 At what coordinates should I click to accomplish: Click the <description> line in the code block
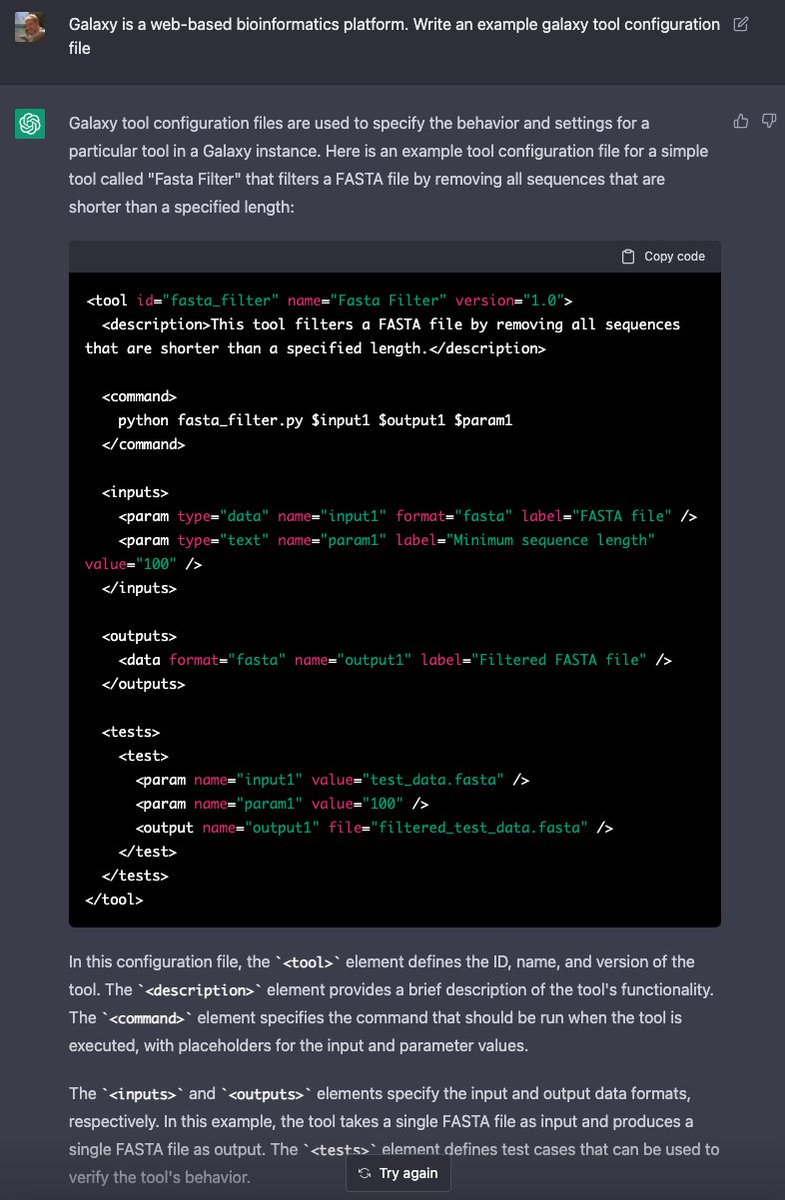pos(383,337)
